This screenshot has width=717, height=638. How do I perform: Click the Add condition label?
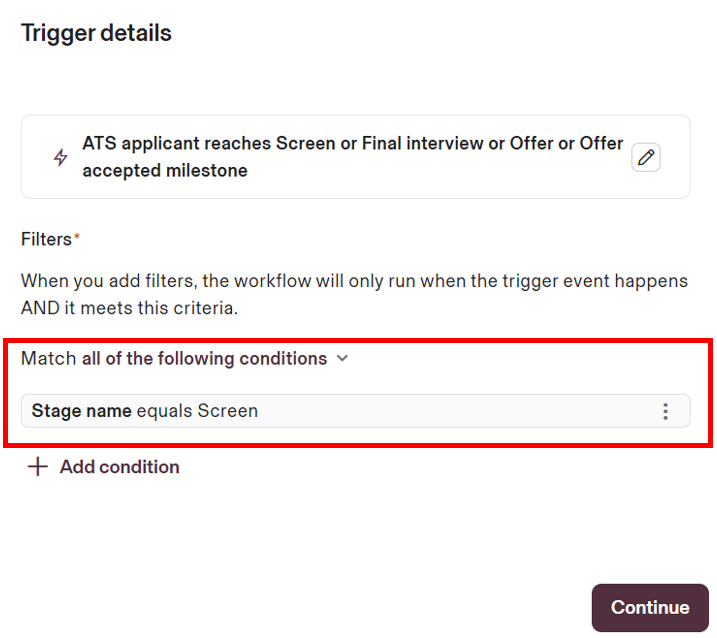(119, 467)
